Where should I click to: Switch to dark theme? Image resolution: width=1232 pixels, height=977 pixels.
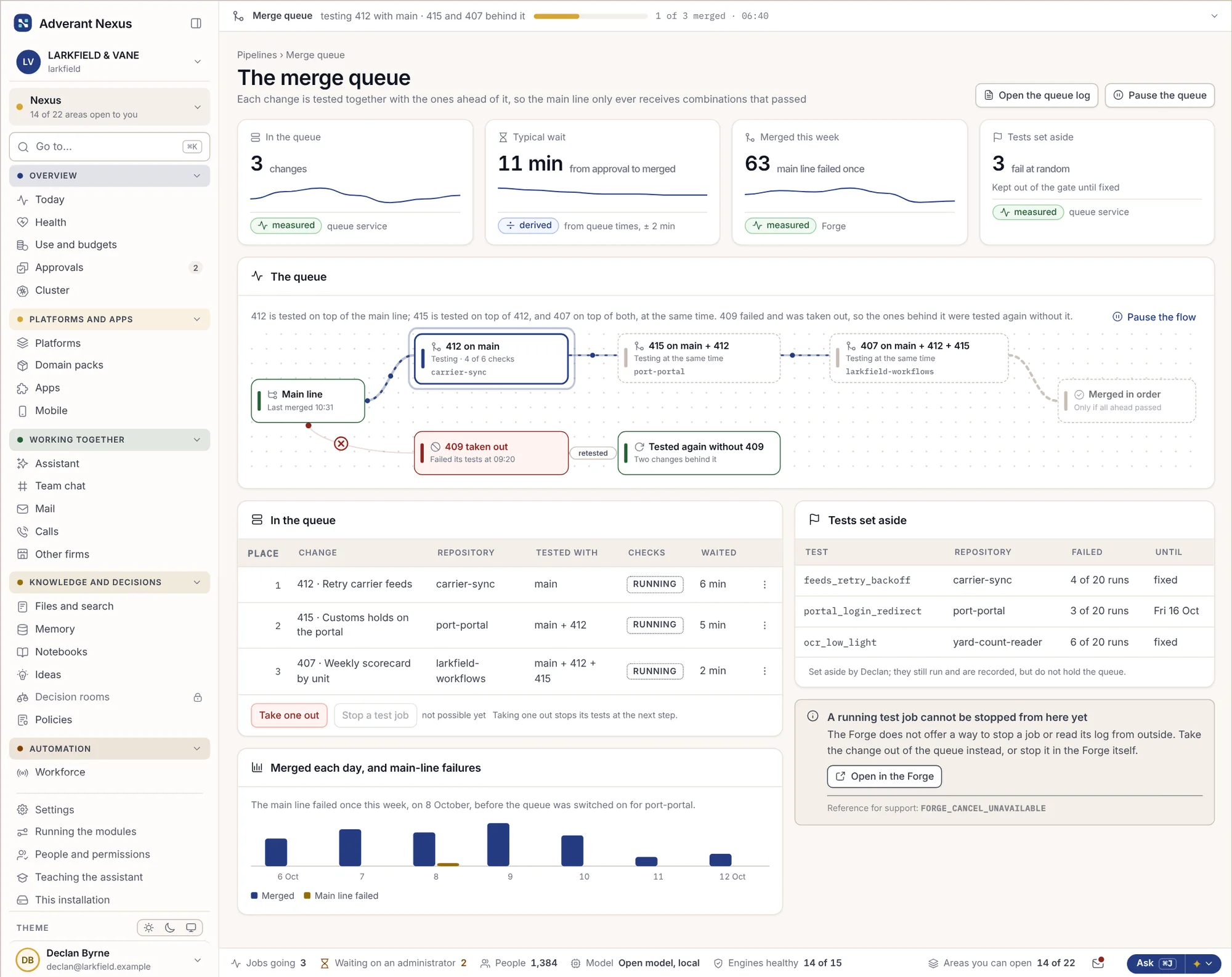pyautogui.click(x=170, y=928)
